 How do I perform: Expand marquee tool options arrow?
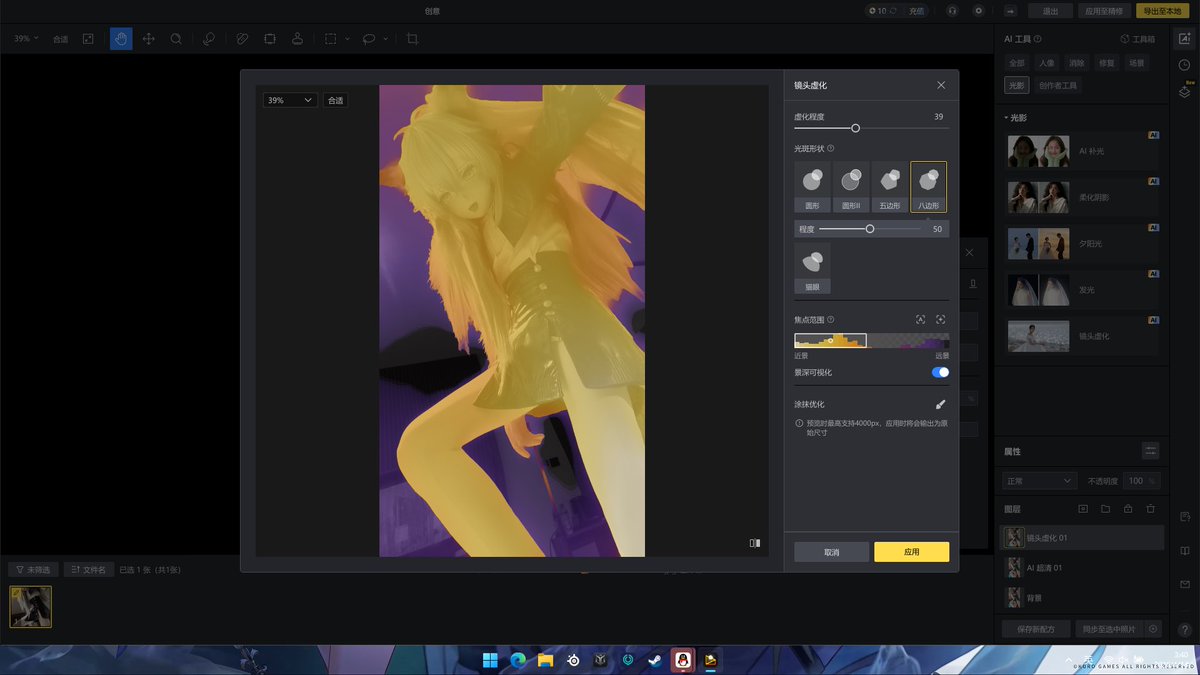point(347,39)
